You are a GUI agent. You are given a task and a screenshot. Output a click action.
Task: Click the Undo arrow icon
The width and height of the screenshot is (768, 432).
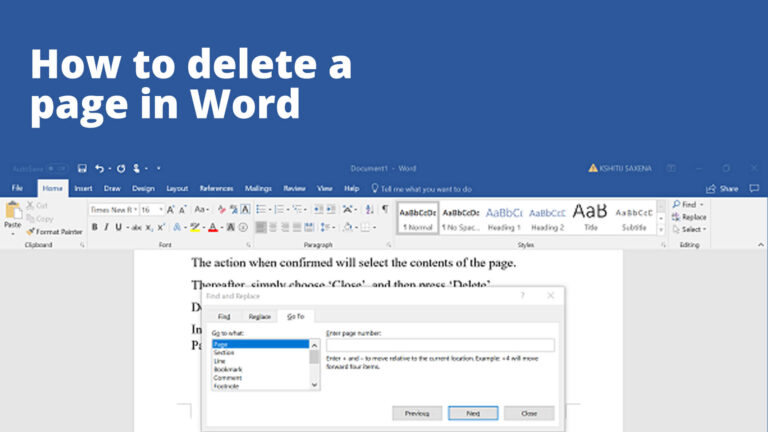coord(99,168)
